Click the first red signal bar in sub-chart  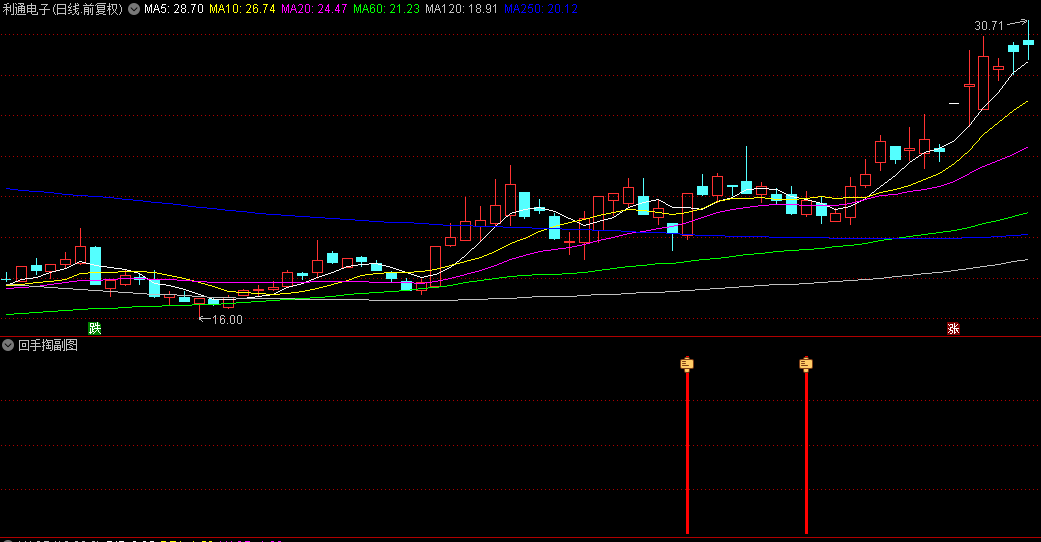click(x=687, y=452)
